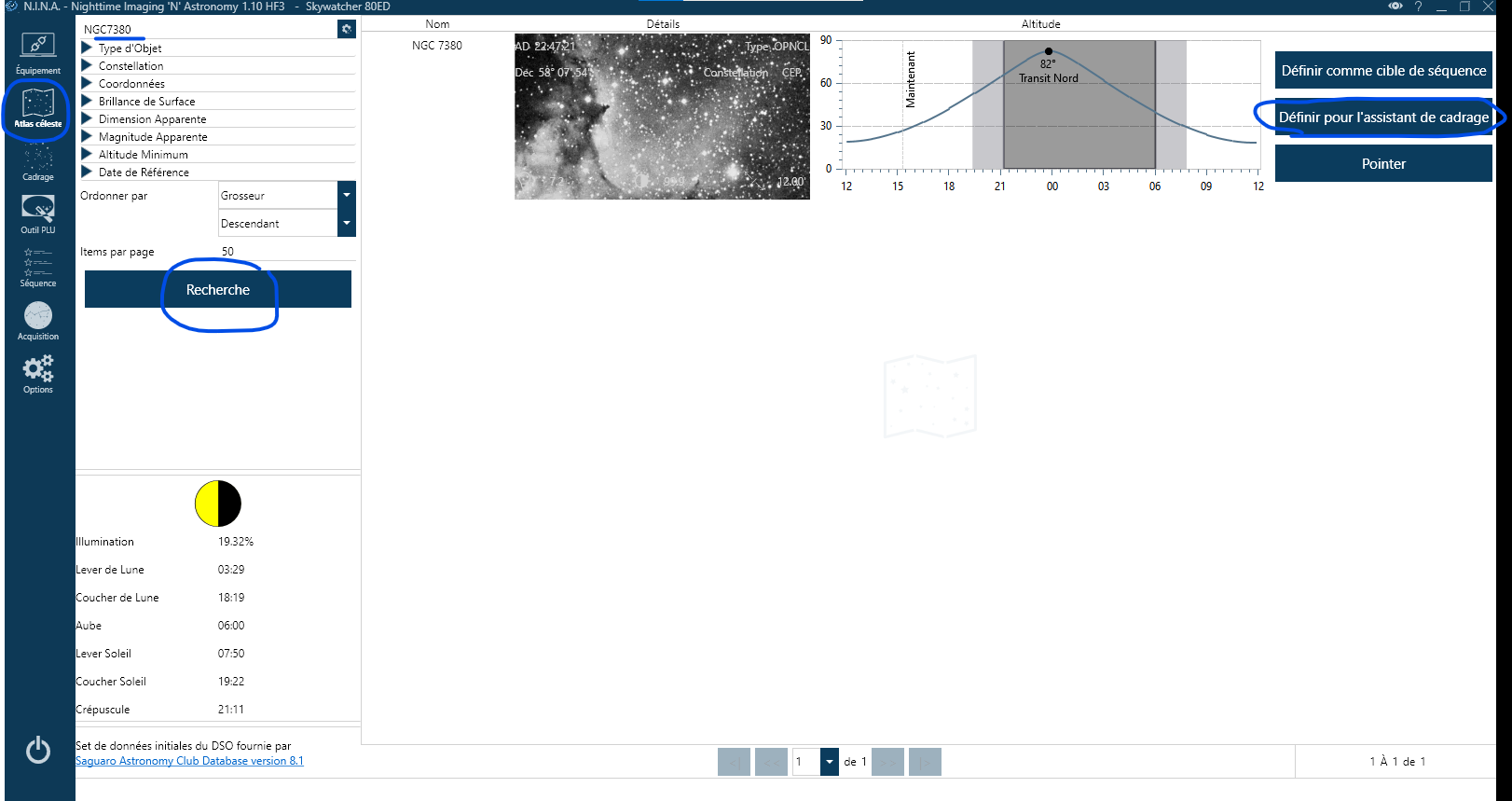Open the Équipement tab

pyautogui.click(x=38, y=54)
